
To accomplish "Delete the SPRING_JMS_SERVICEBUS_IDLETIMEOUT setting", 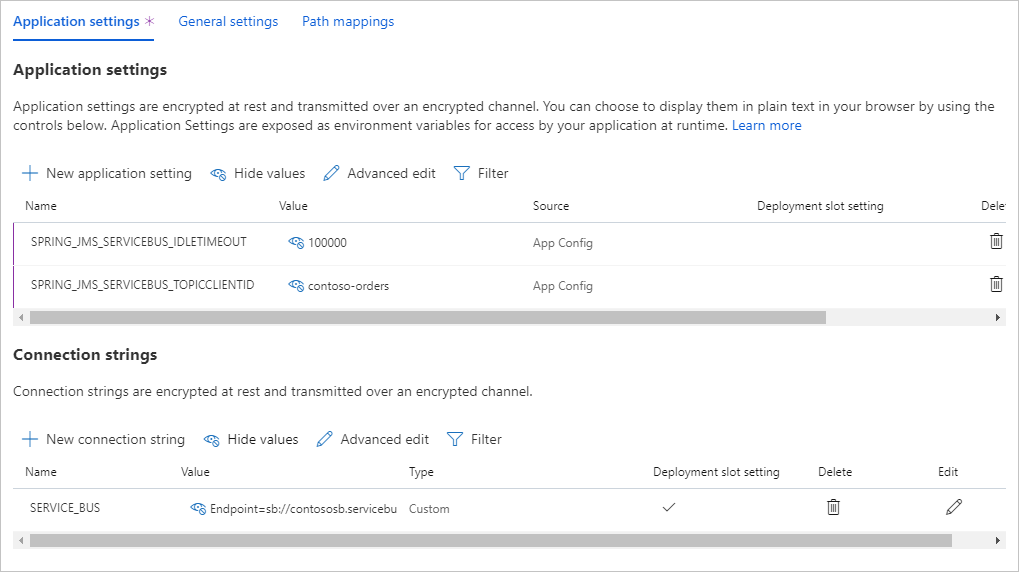I will [x=996, y=241].
